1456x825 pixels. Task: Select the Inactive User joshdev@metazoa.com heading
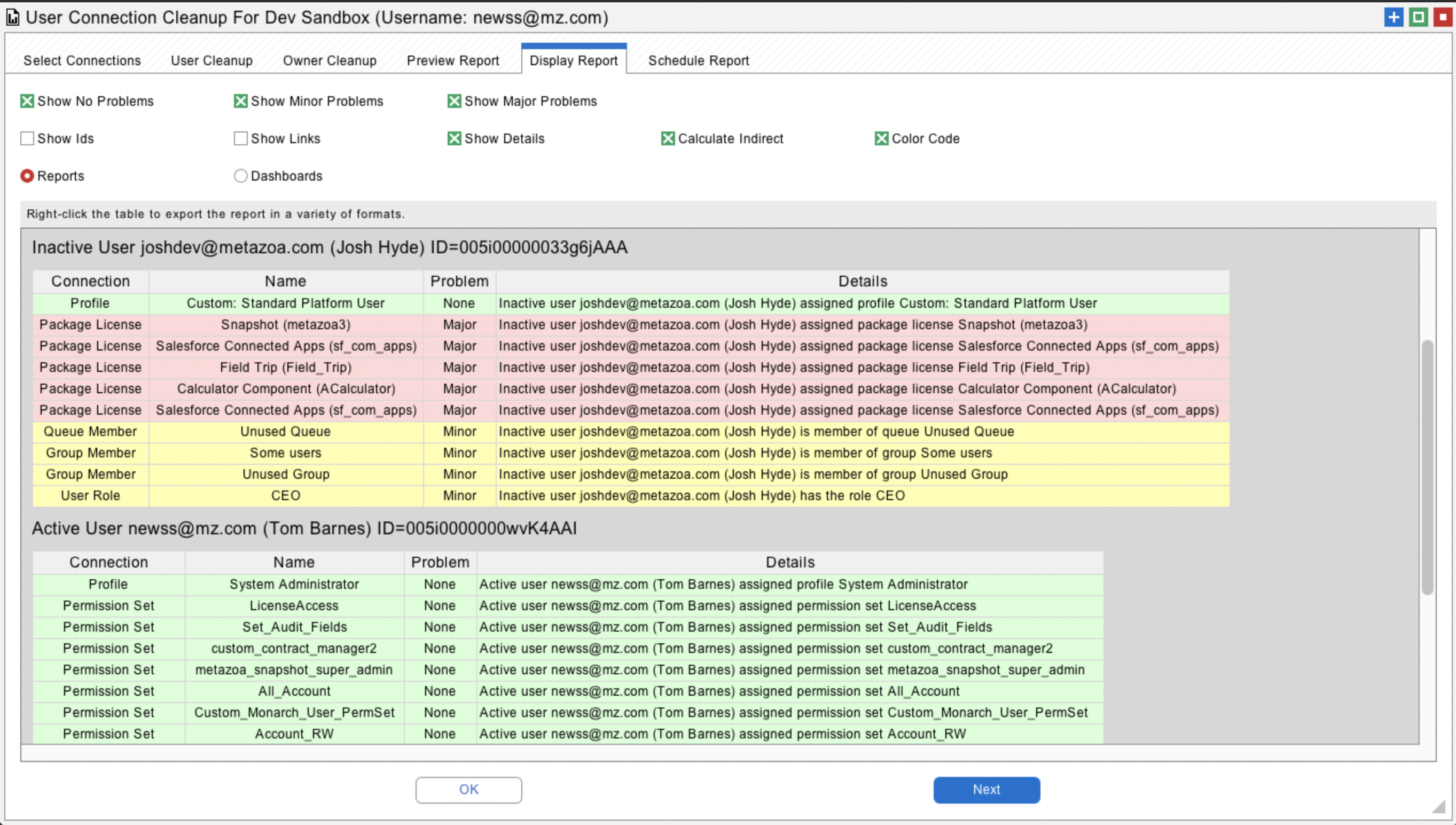[330, 247]
